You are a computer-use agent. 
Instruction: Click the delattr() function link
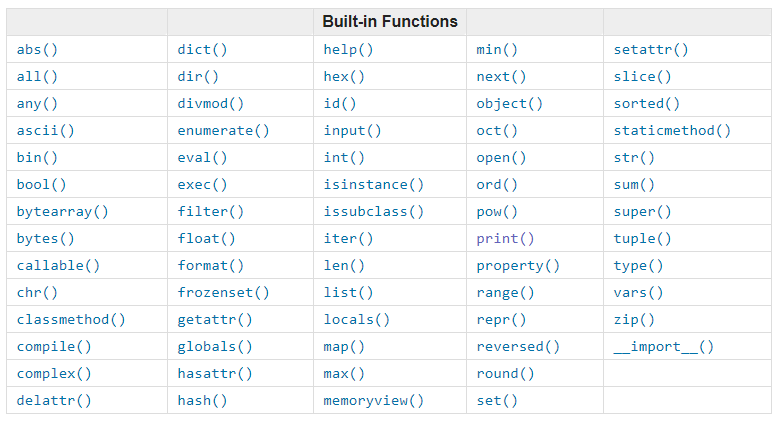[54, 400]
